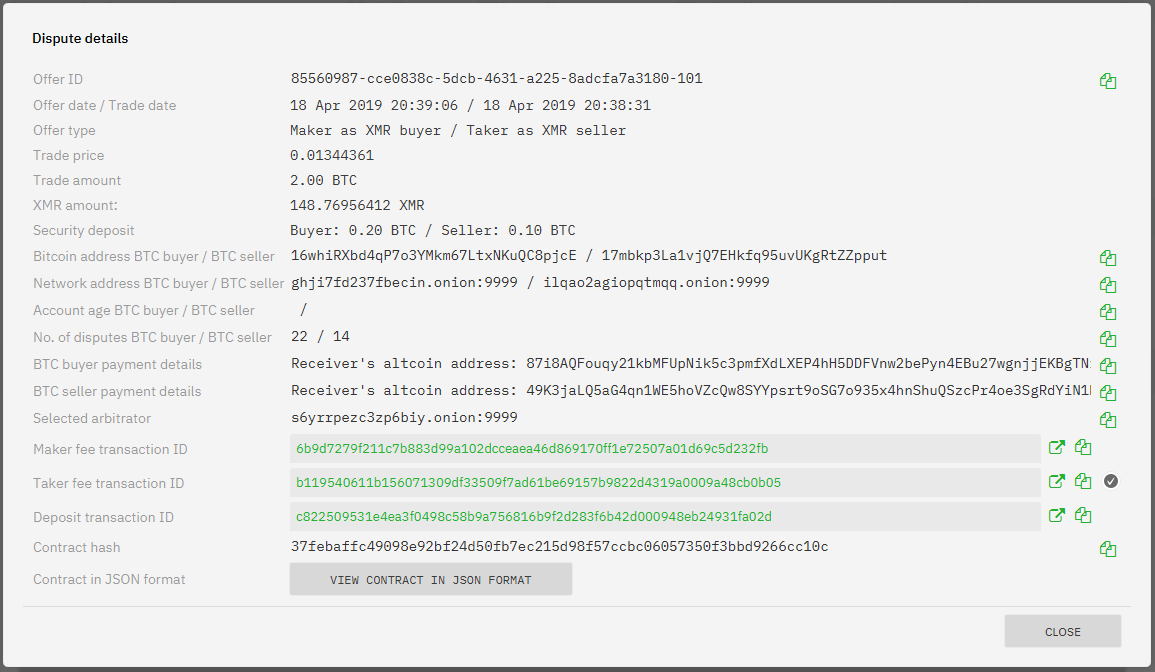The height and width of the screenshot is (672, 1155).
Task: Copy the taker fee transaction ID
Action: click(x=1083, y=481)
